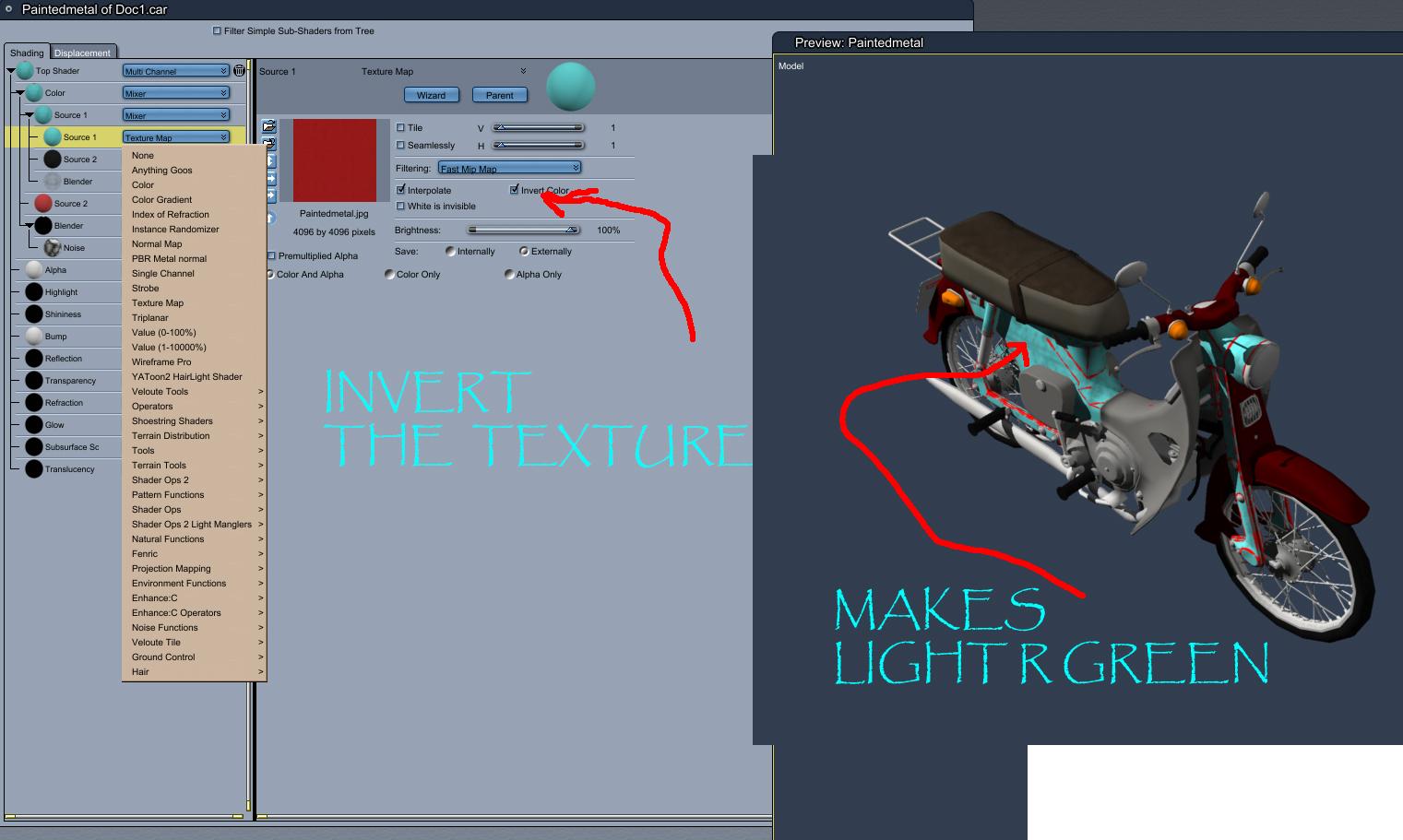Click the Alpha channel sphere icon
The width and height of the screenshot is (1403, 840).
point(34,270)
